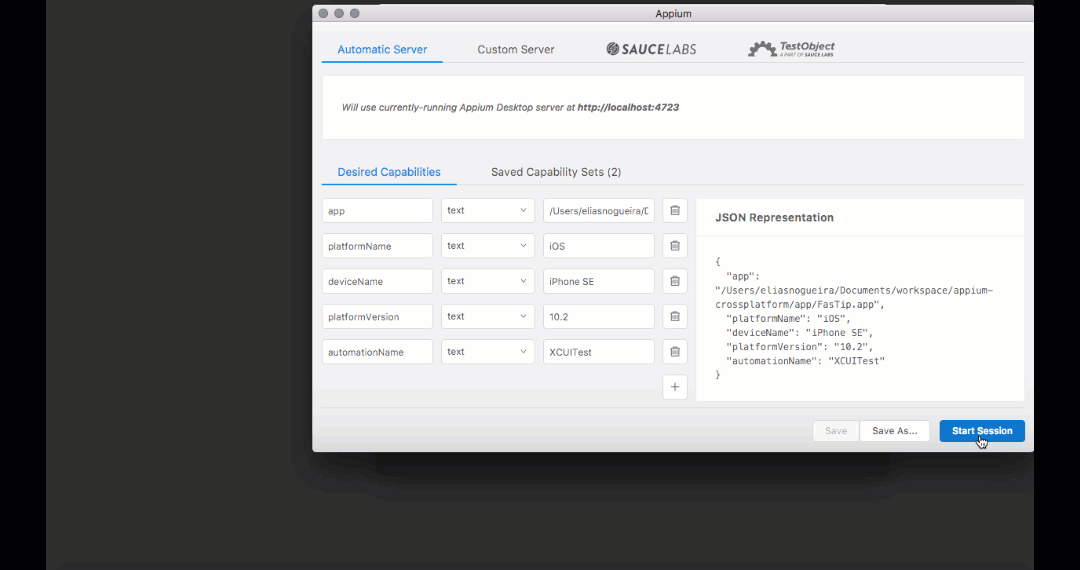Image resolution: width=1080 pixels, height=570 pixels.
Task: Select the Desired Capabilities tab
Action: 389,172
